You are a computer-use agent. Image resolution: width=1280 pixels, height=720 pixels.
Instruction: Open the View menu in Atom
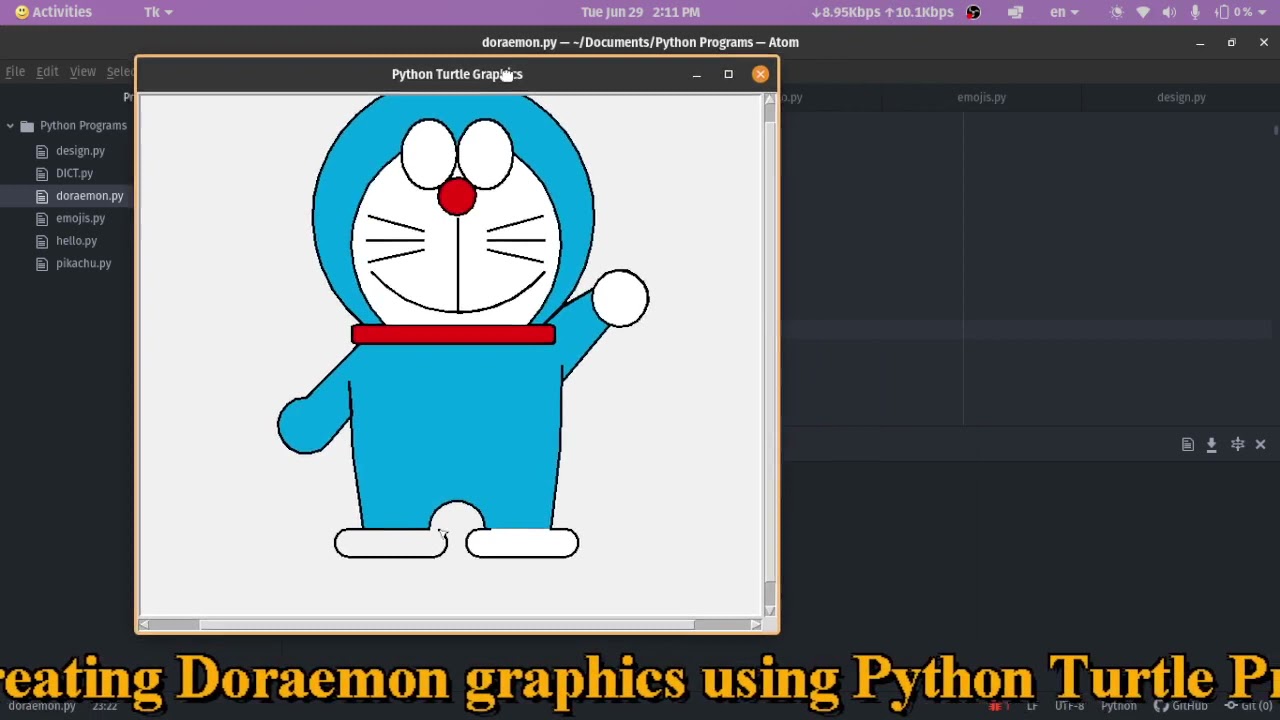82,72
